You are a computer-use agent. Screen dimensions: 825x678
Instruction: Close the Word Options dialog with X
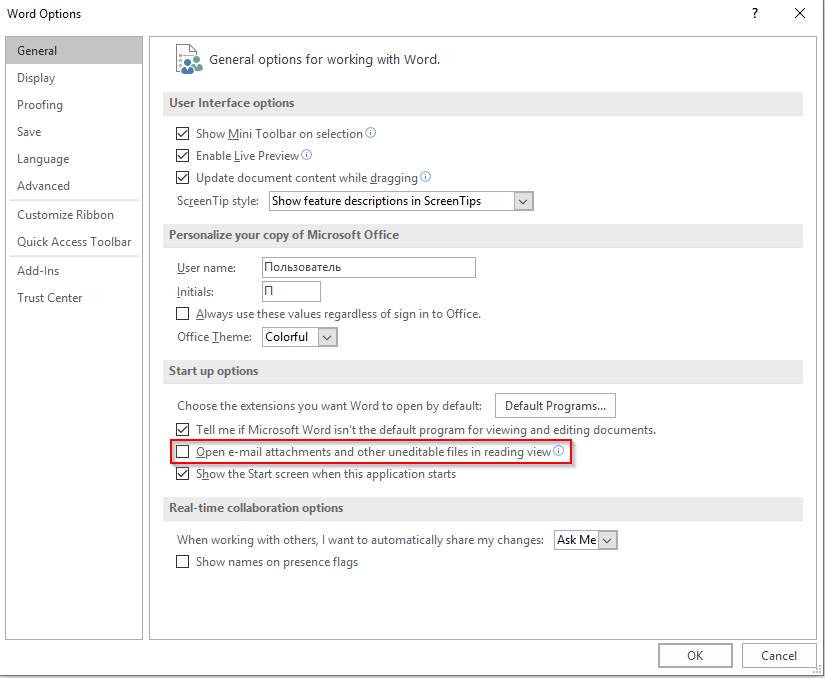(x=799, y=13)
